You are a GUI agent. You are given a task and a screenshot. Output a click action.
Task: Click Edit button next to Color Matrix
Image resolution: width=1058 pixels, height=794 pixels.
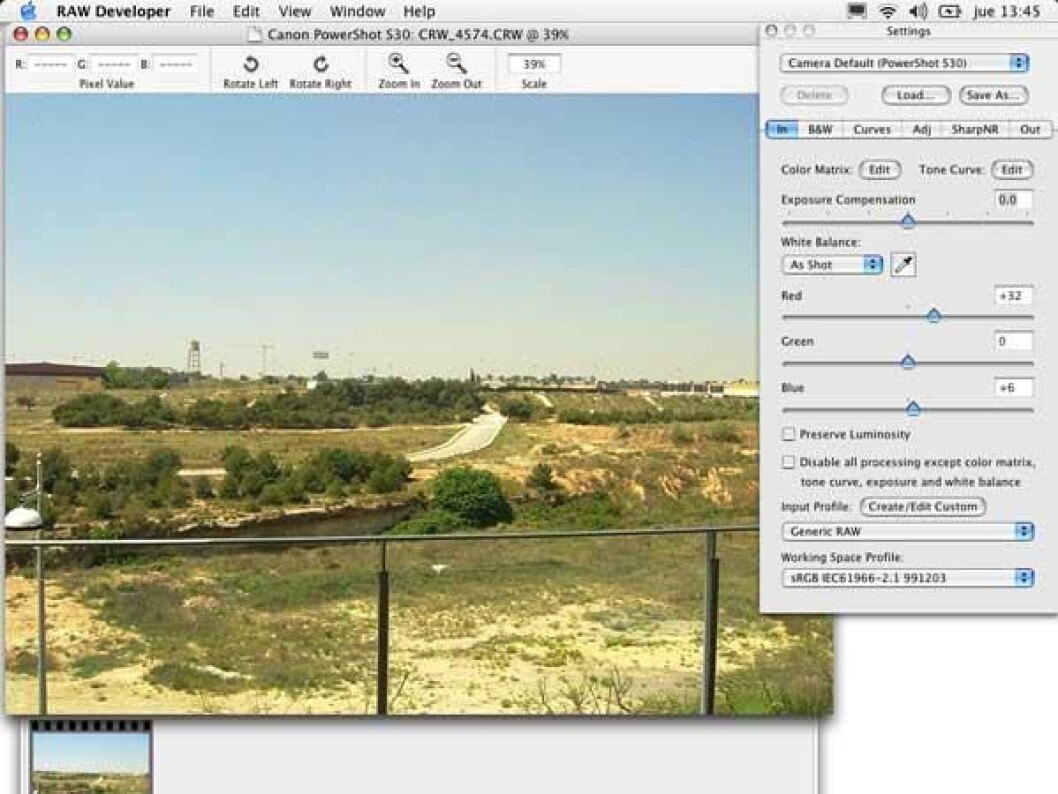tap(880, 170)
